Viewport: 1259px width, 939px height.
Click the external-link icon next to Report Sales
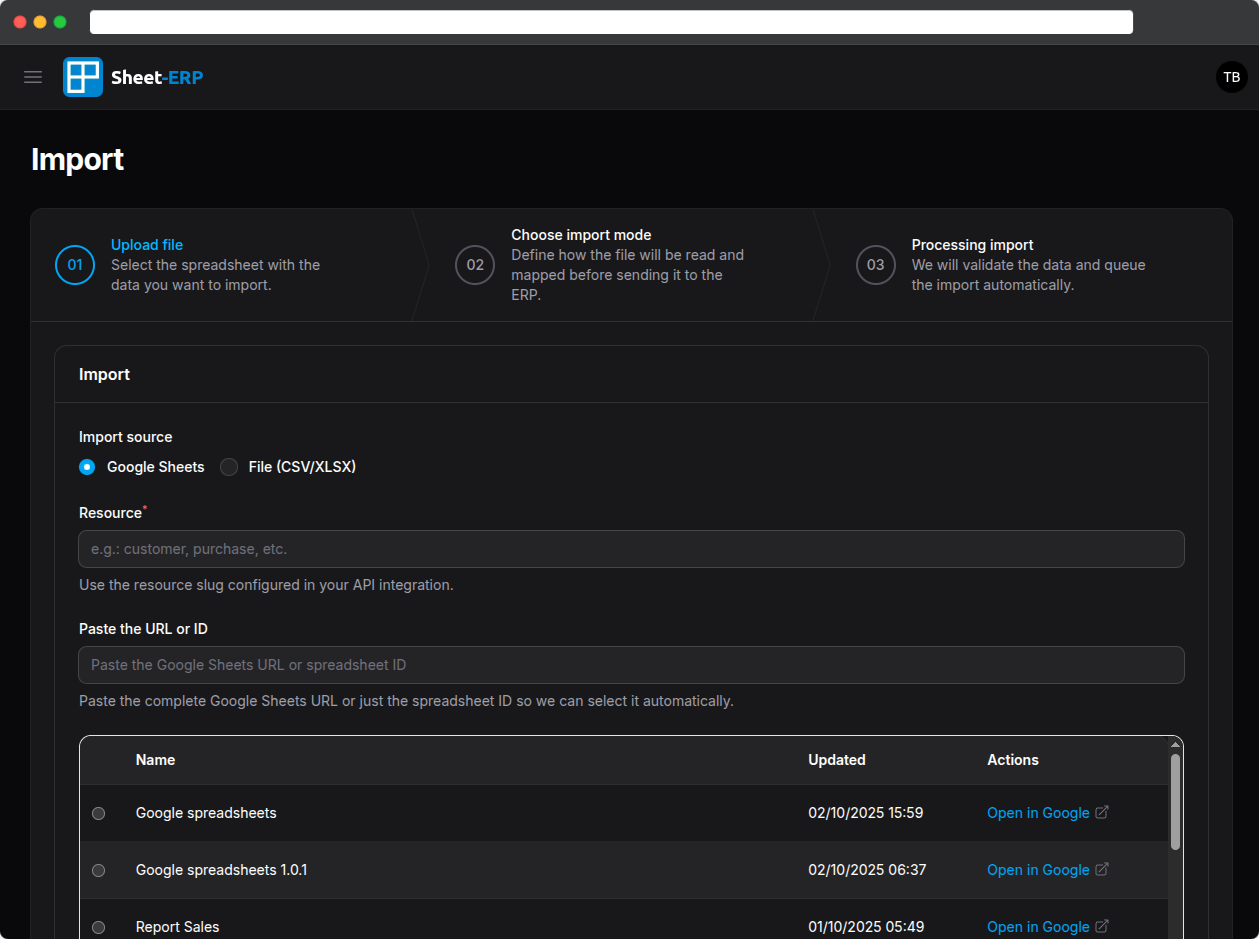[1101, 926]
